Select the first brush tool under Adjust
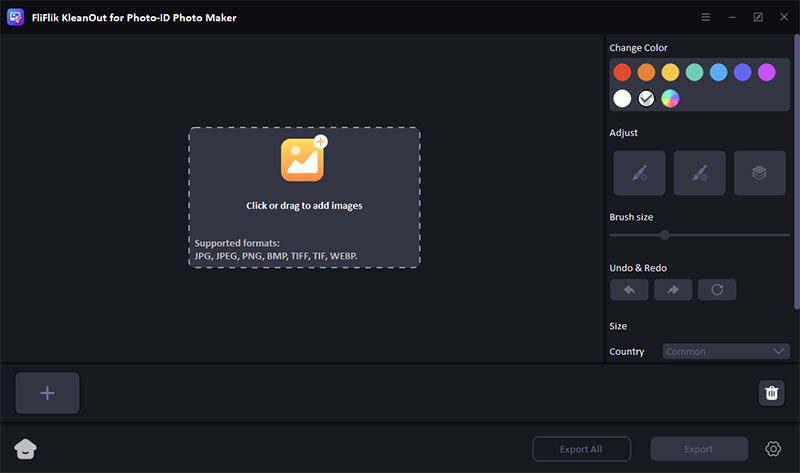The height and width of the screenshot is (473, 800). [x=639, y=173]
